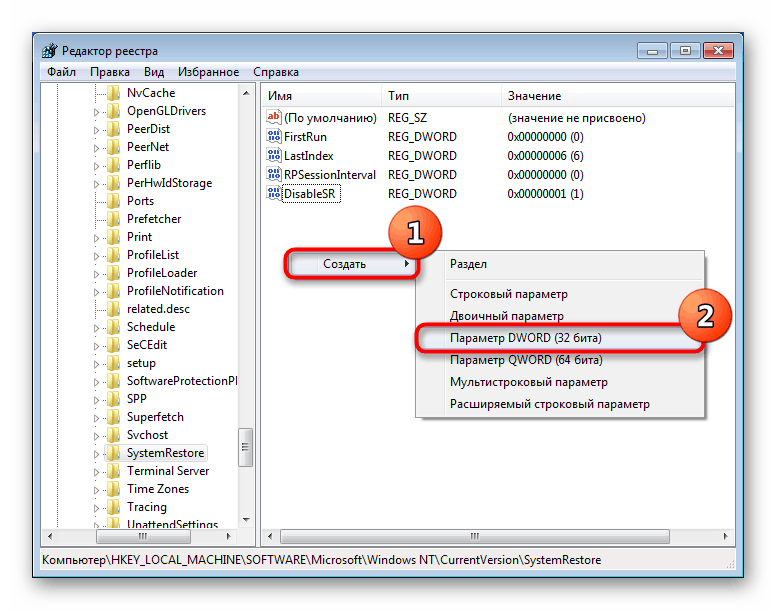The width and height of the screenshot is (776, 610).
Task: Click the NvCache folder icon
Action: tap(114, 93)
